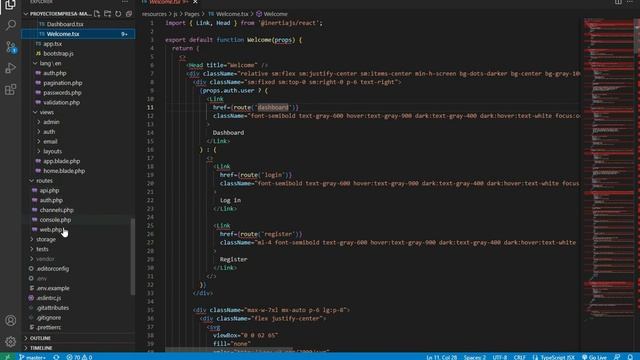The width and height of the screenshot is (640, 360).
Task: Click the New File icon in explorer header
Action: click(97, 14)
